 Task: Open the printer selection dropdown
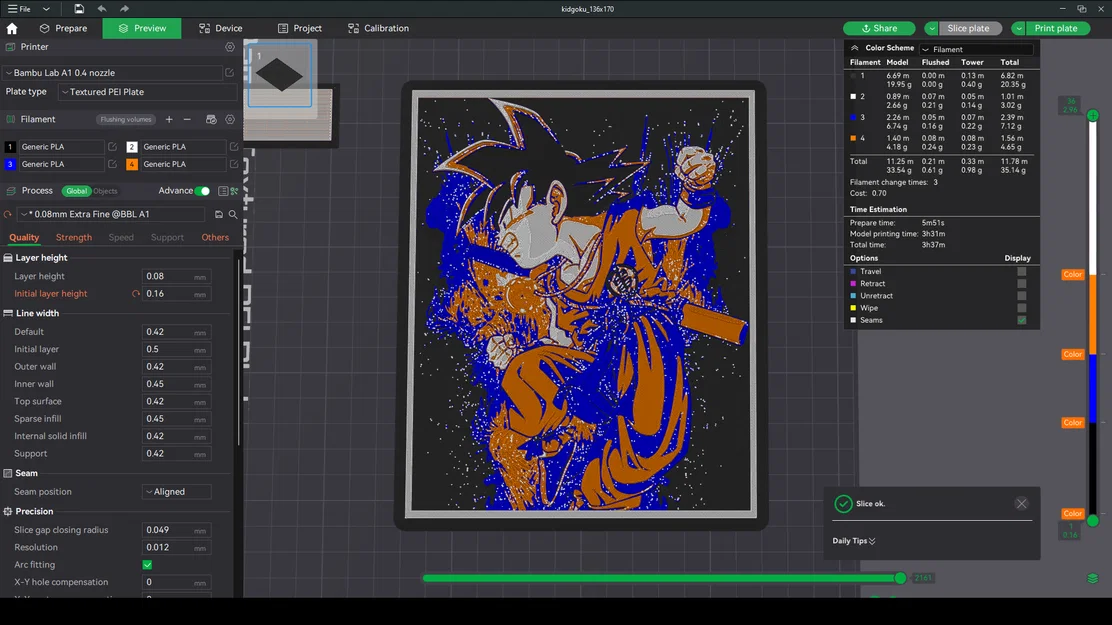tap(112, 72)
